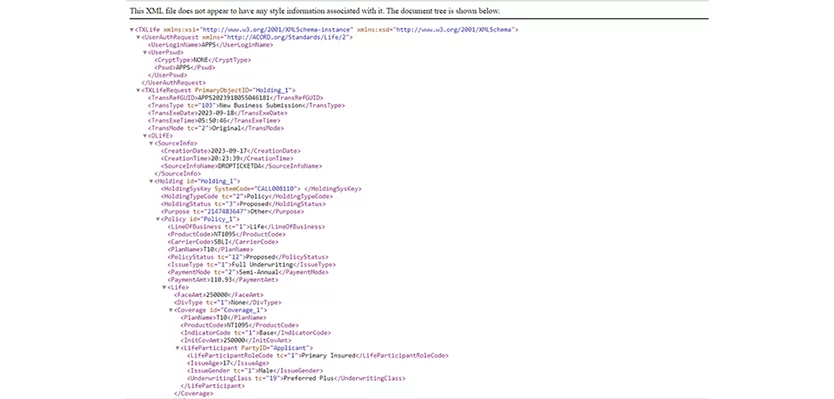834x399 pixels.
Task: Collapse the Policy id Policy_1 node
Action: click(x=157, y=219)
